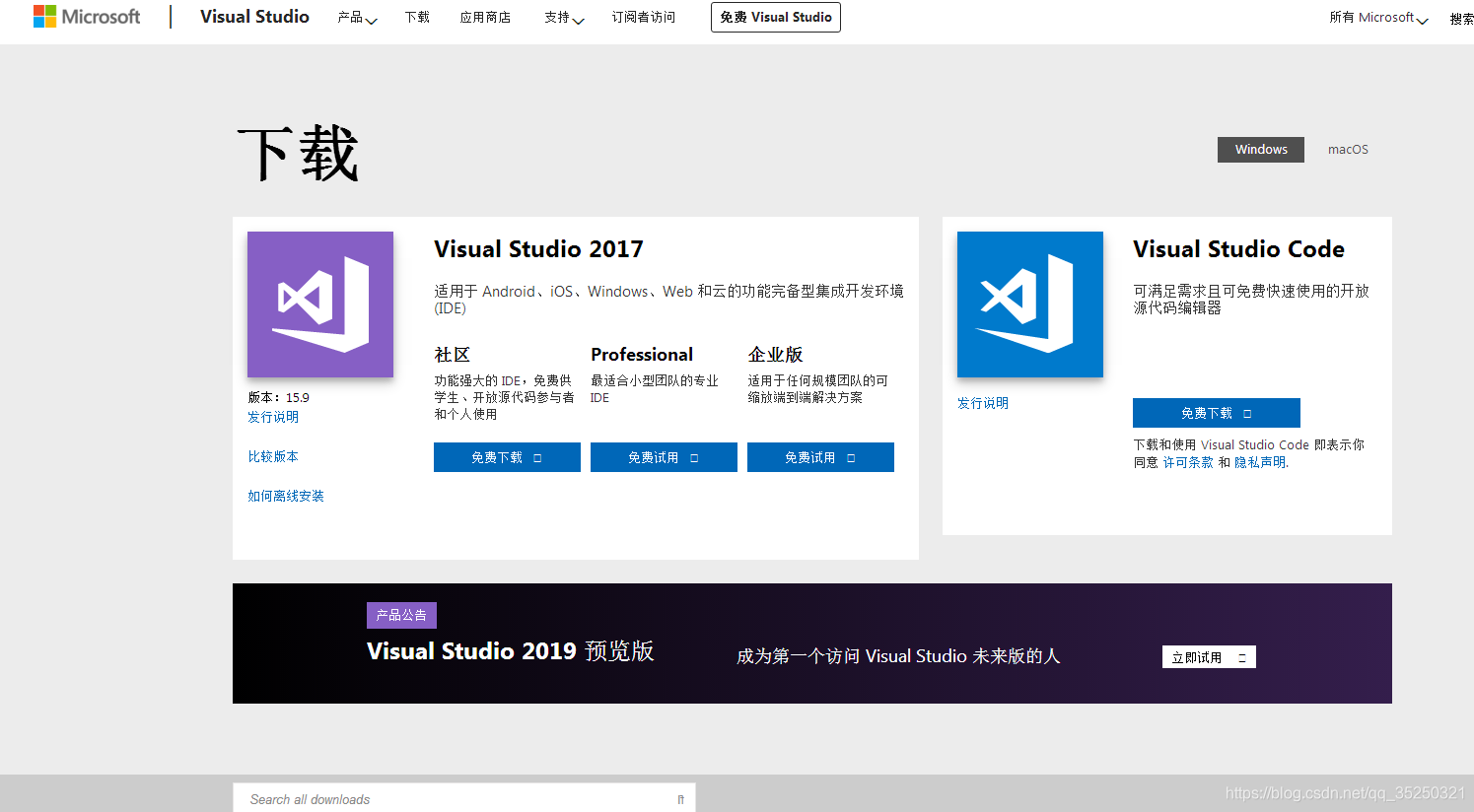1474x812 pixels.
Task: Click the Professional edition heading
Action: [x=642, y=355]
